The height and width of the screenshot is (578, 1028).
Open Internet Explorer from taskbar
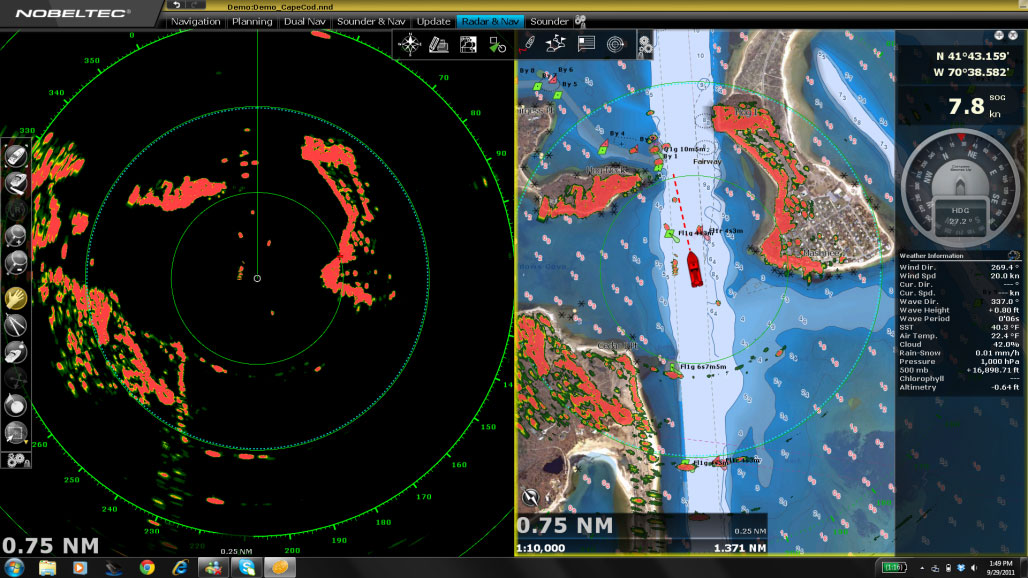(x=180, y=568)
